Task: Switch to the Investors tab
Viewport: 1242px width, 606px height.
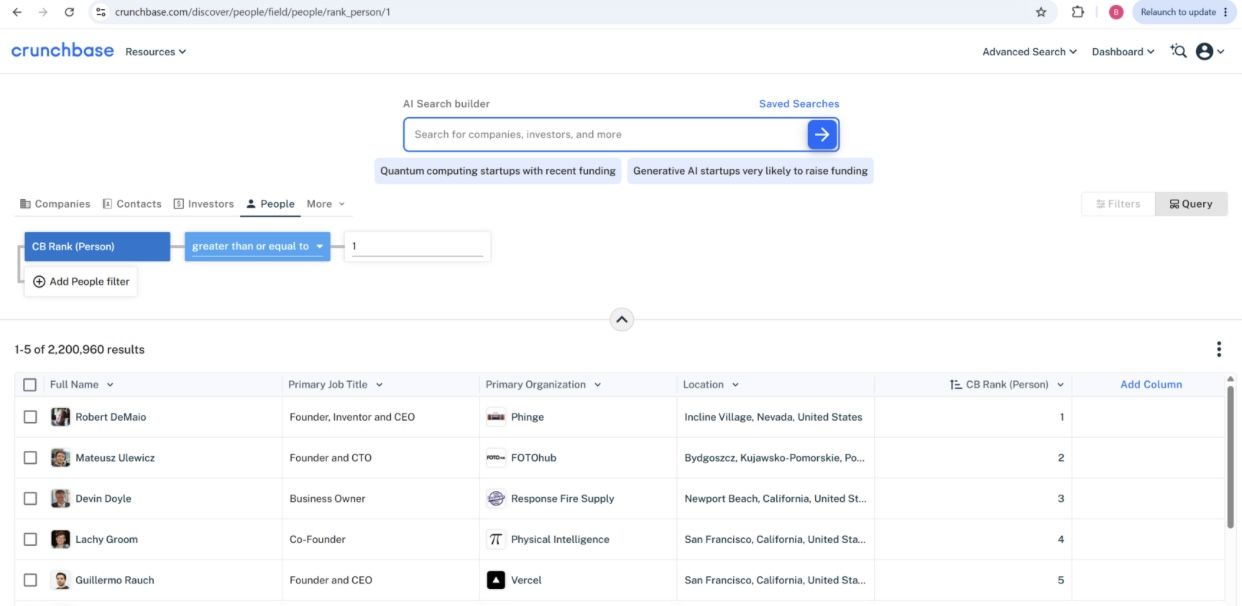Action: tap(204, 204)
